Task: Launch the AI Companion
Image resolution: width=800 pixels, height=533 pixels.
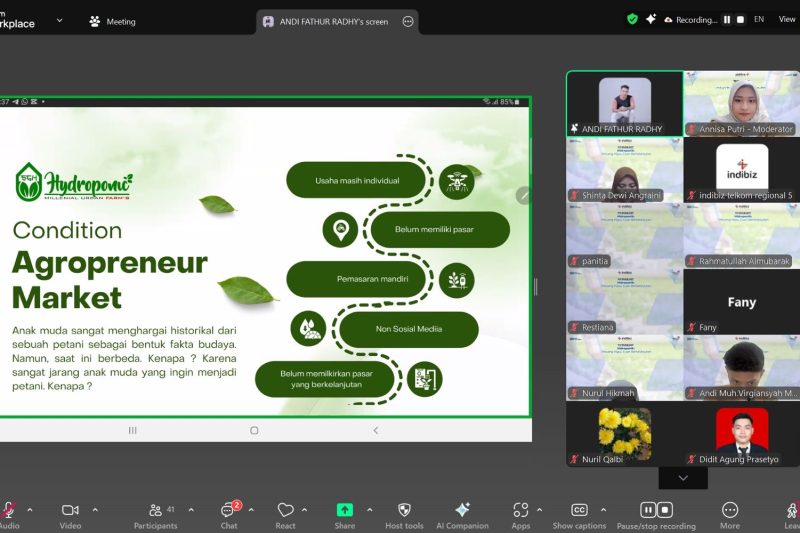Action: (x=462, y=515)
